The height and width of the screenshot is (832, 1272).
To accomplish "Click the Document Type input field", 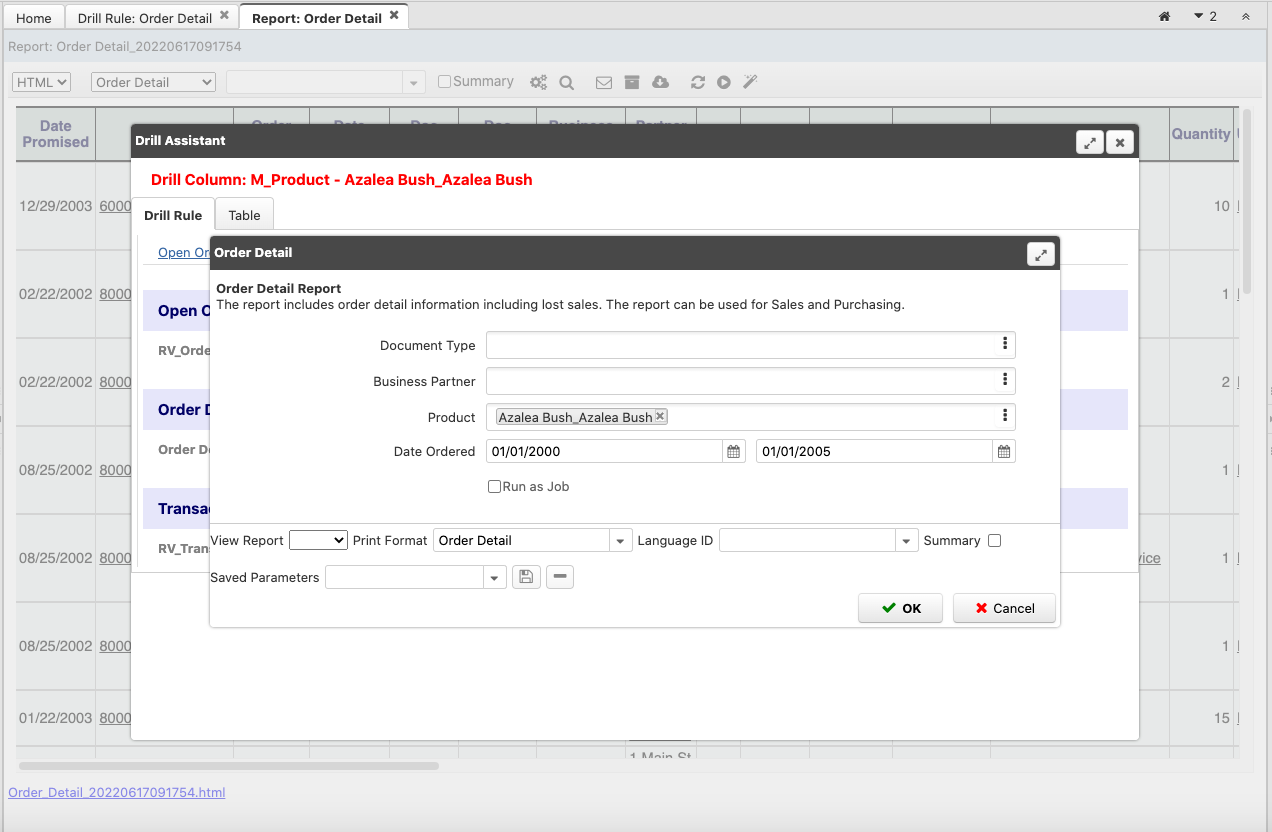I will [x=740, y=345].
